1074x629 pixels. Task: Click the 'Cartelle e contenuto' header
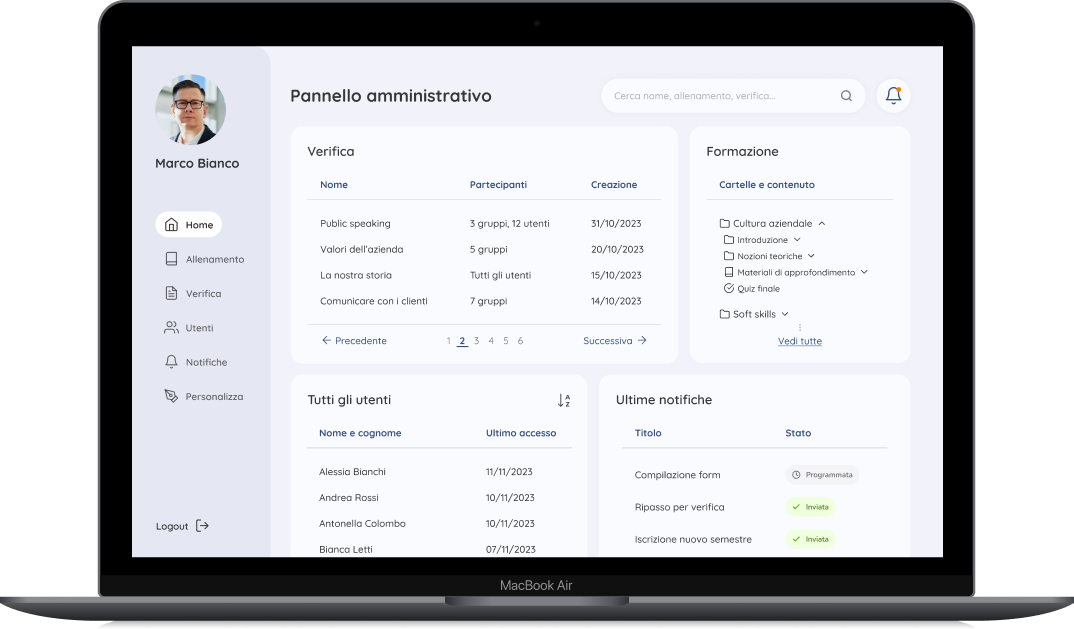(x=766, y=184)
